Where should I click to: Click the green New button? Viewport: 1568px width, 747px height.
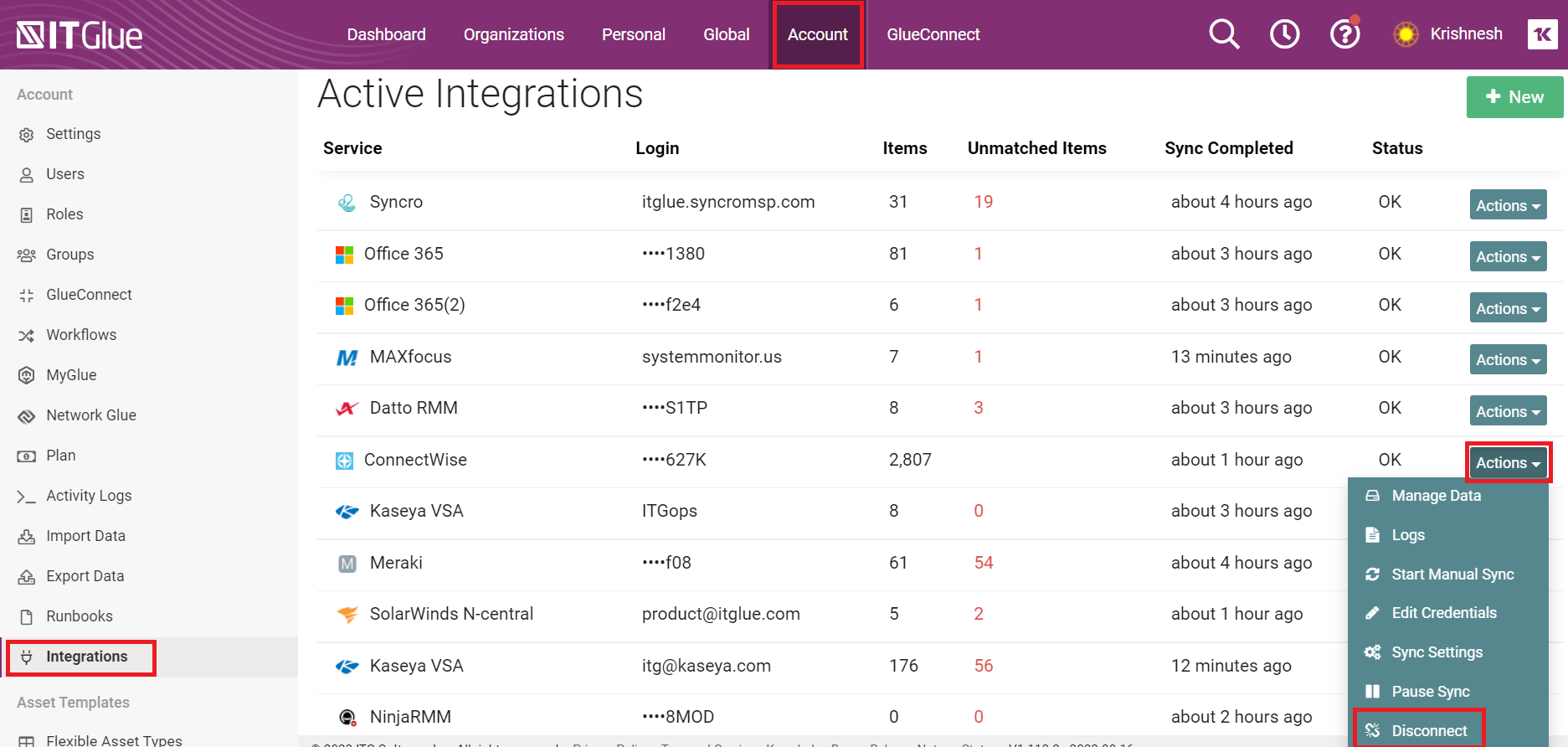tap(1514, 97)
